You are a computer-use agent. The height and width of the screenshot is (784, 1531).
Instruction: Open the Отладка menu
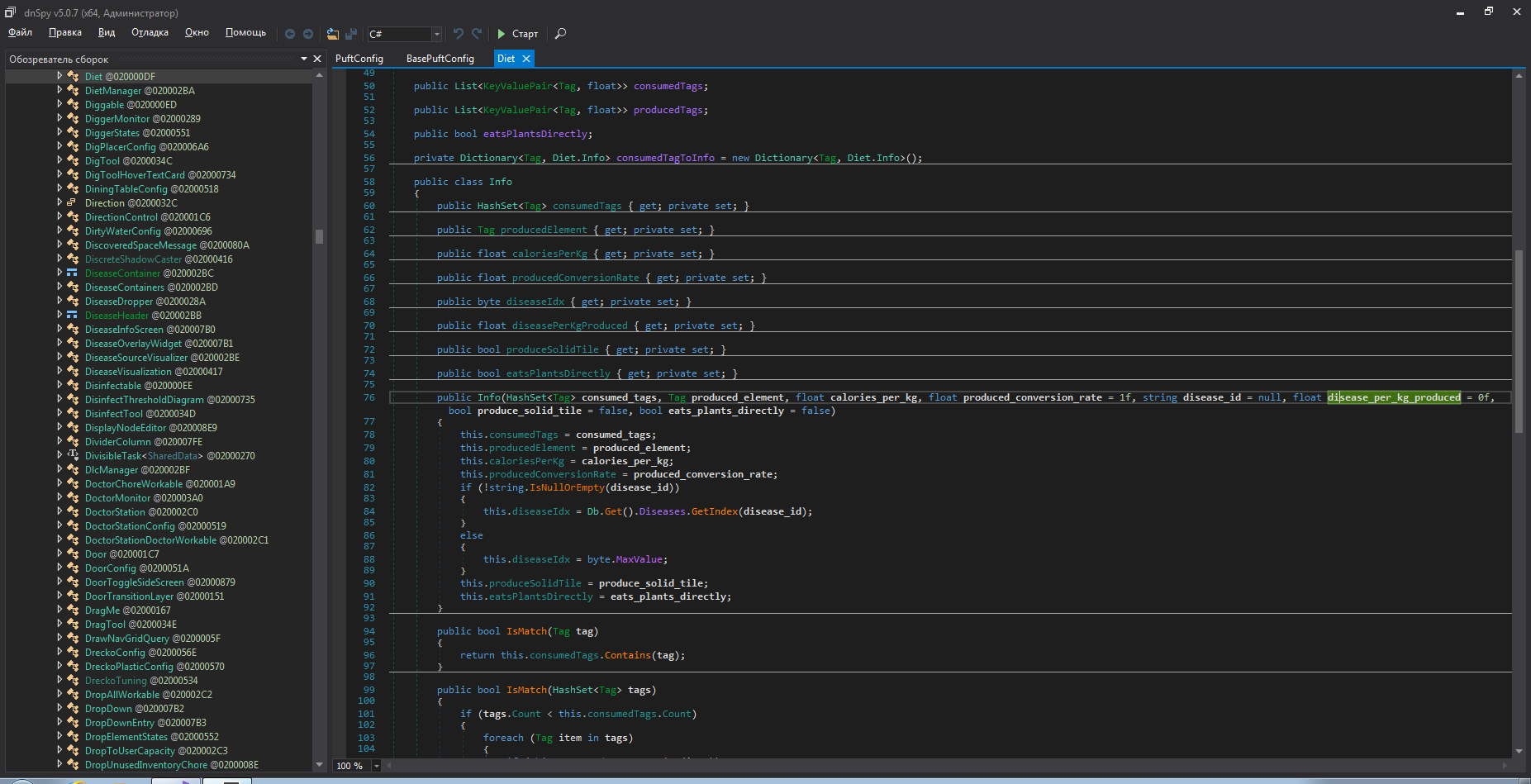[x=150, y=32]
